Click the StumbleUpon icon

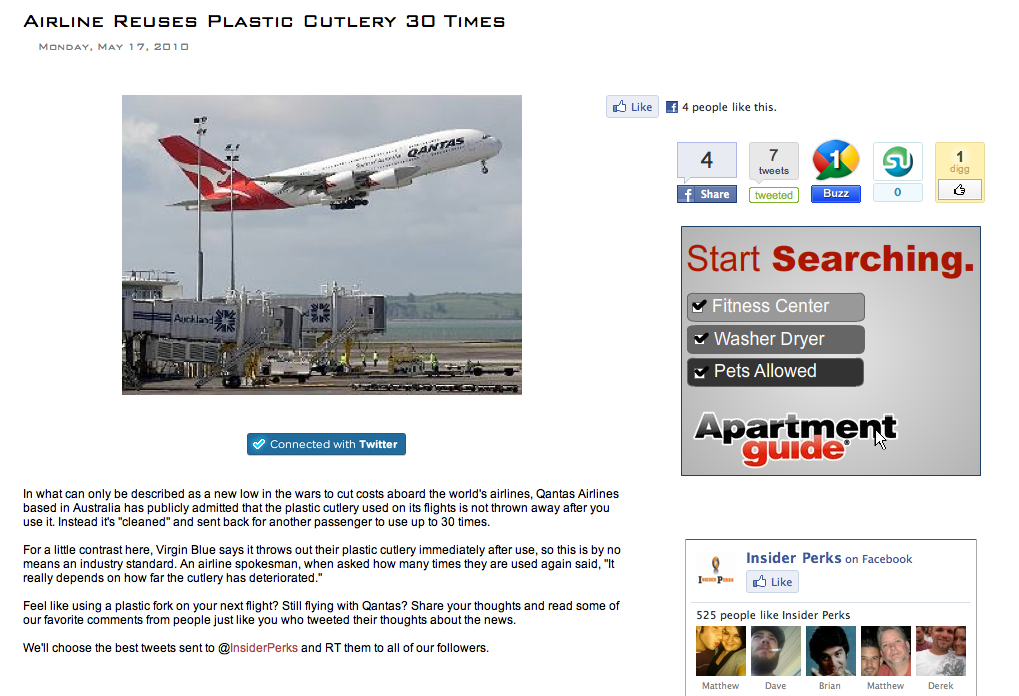pos(897,161)
